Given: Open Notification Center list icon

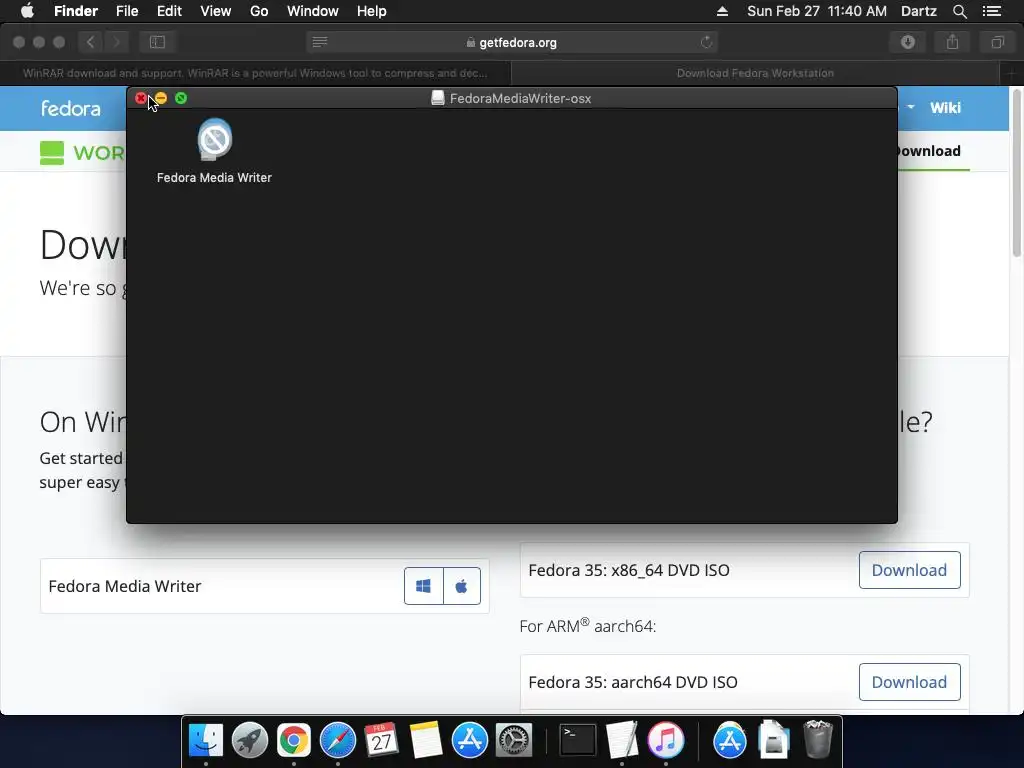Looking at the screenshot, I should pos(991,11).
